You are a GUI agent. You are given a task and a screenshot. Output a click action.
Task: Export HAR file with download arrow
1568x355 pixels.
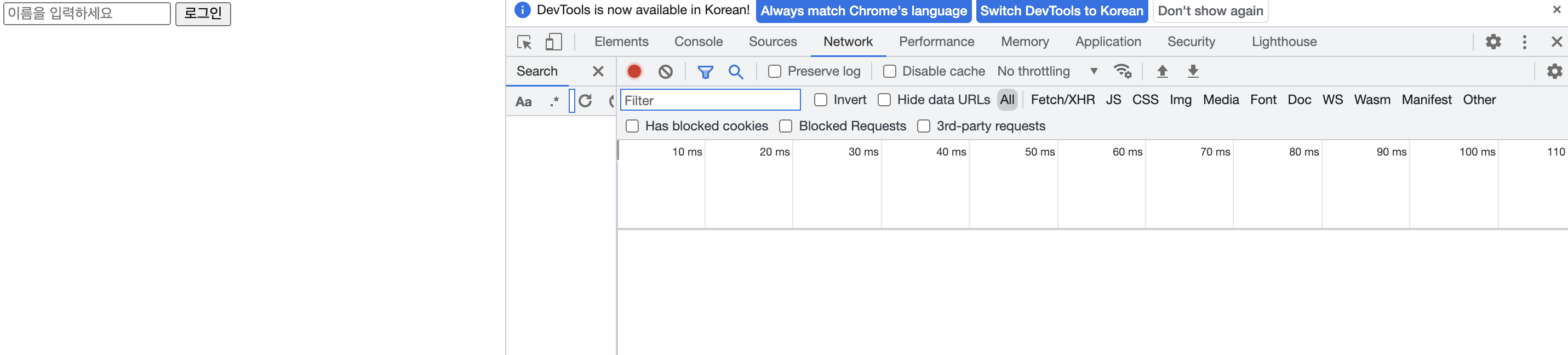[1193, 71]
